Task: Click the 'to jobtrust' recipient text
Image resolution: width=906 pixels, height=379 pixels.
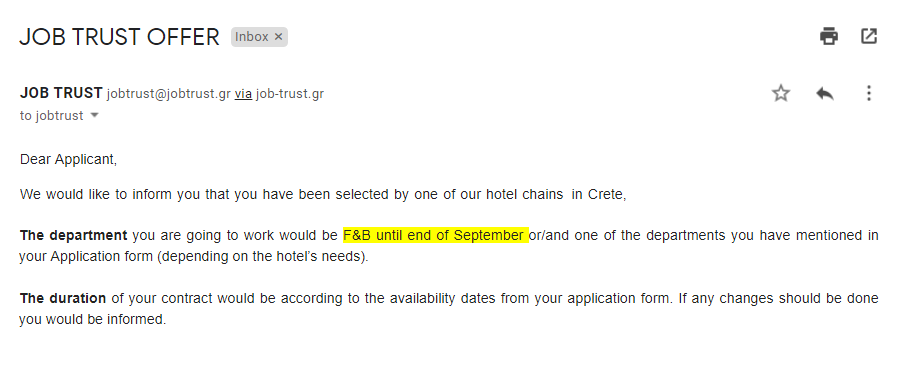Action: [x=51, y=116]
